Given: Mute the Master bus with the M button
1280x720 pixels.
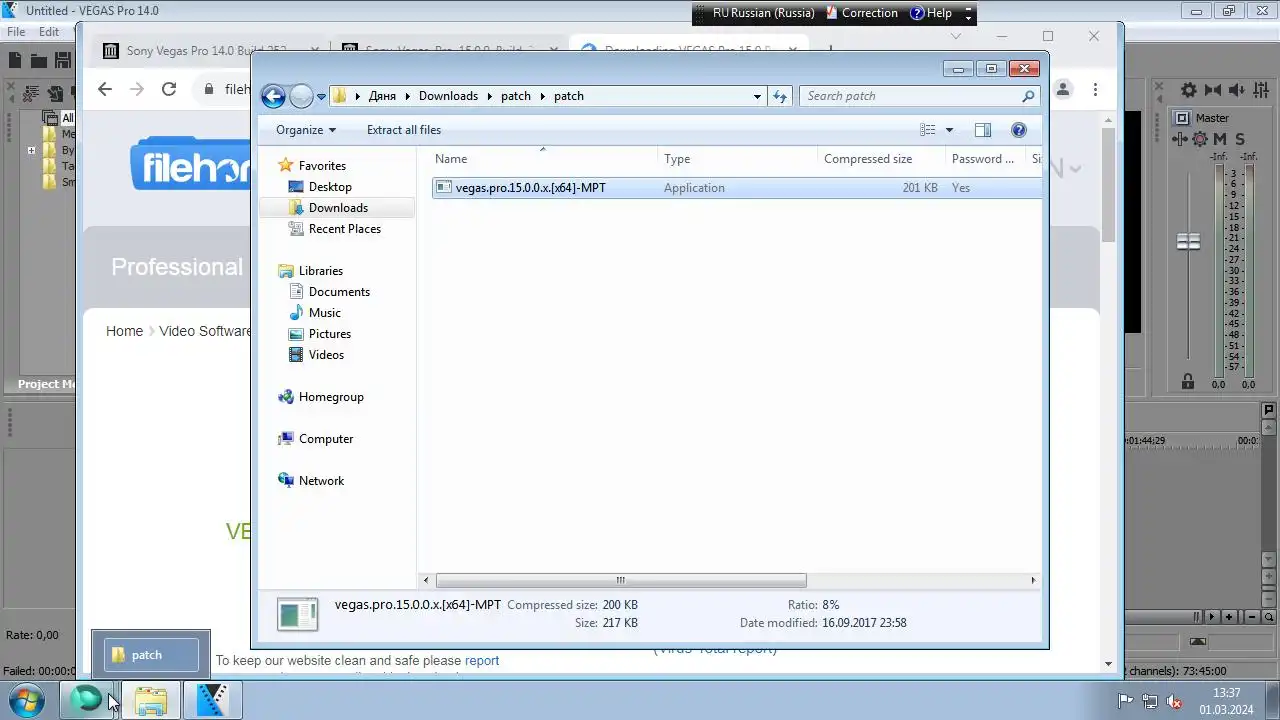Looking at the screenshot, I should [1220, 139].
